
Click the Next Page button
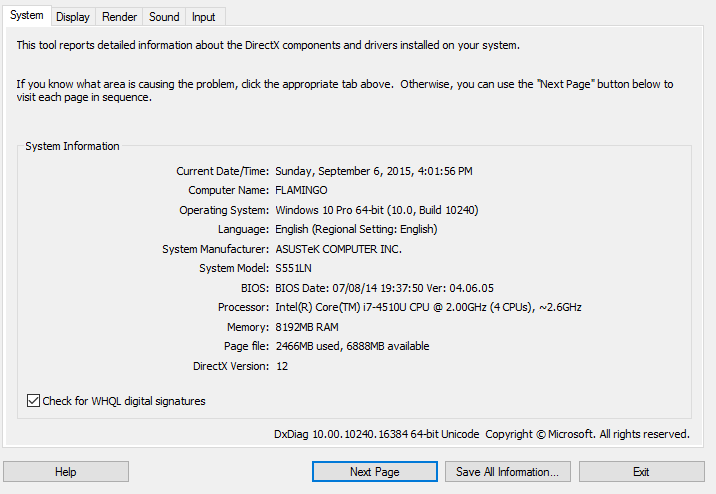pos(374,472)
